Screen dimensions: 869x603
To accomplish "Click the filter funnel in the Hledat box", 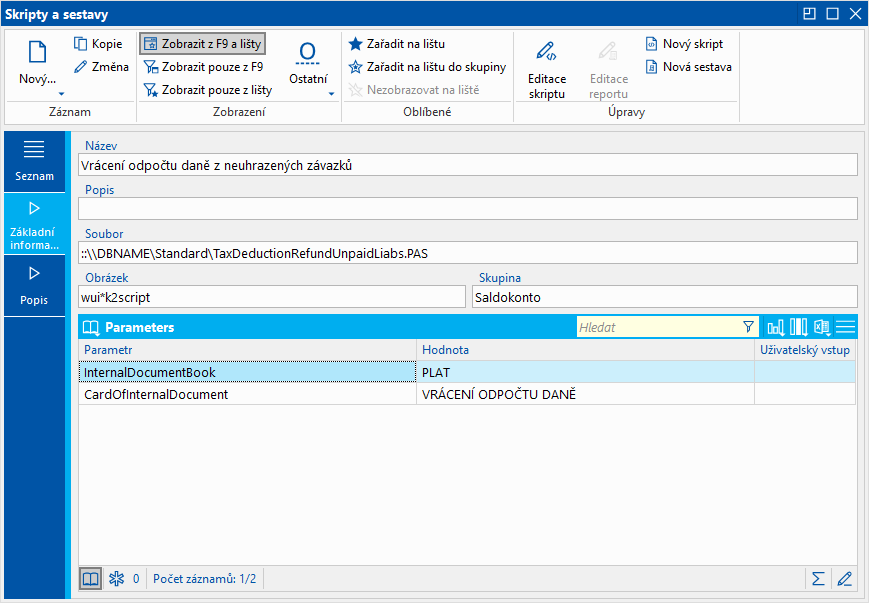I will coord(747,327).
